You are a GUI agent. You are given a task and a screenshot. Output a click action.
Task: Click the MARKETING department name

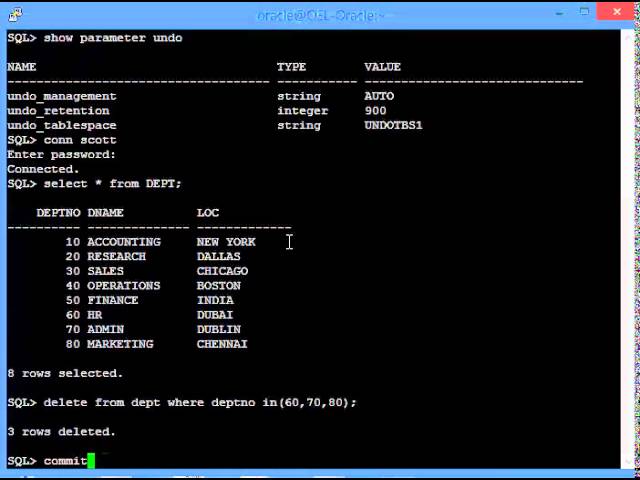click(x=120, y=344)
